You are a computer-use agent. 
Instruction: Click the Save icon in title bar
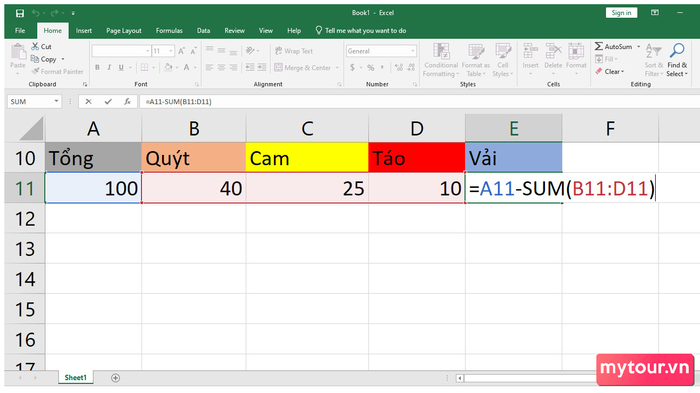20,13
